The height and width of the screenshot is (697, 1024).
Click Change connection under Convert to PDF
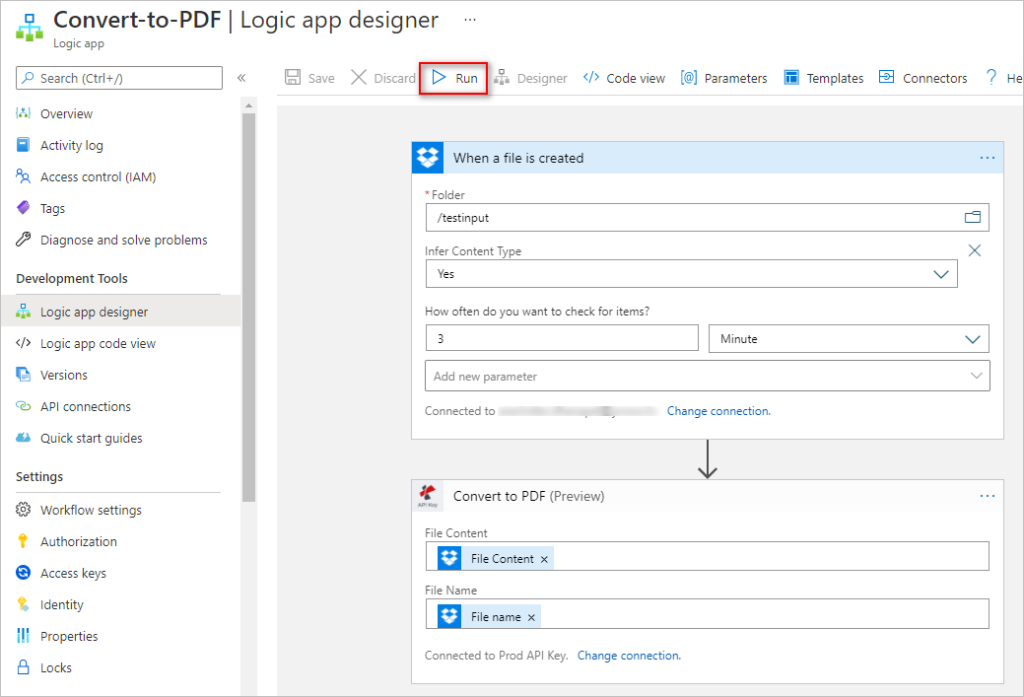click(x=628, y=655)
